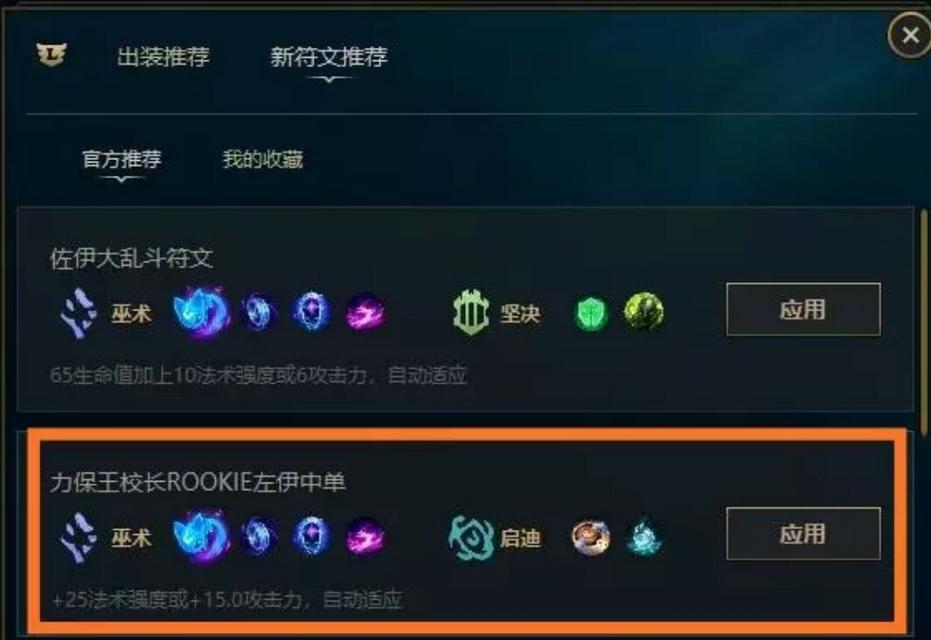Select the 新符文推荐 tab
Screen dimensions: 931x640
click(329, 57)
